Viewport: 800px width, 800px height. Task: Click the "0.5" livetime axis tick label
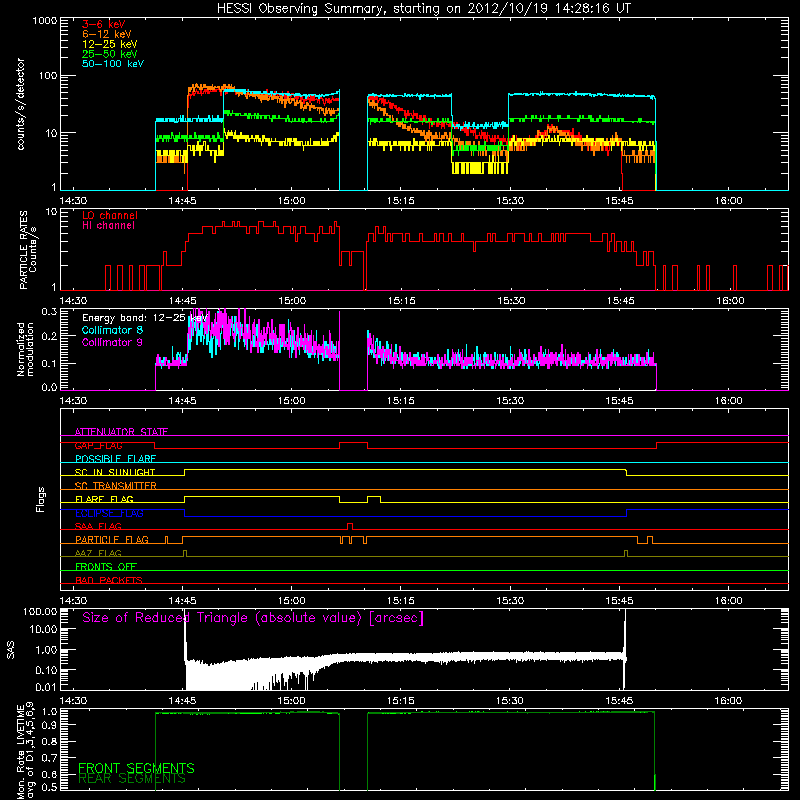pyautogui.click(x=49, y=787)
